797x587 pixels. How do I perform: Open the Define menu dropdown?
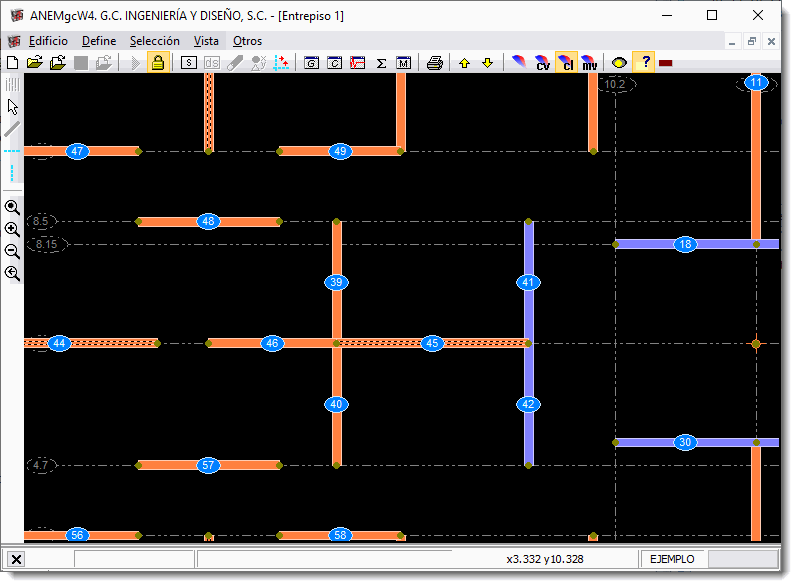[x=99, y=41]
